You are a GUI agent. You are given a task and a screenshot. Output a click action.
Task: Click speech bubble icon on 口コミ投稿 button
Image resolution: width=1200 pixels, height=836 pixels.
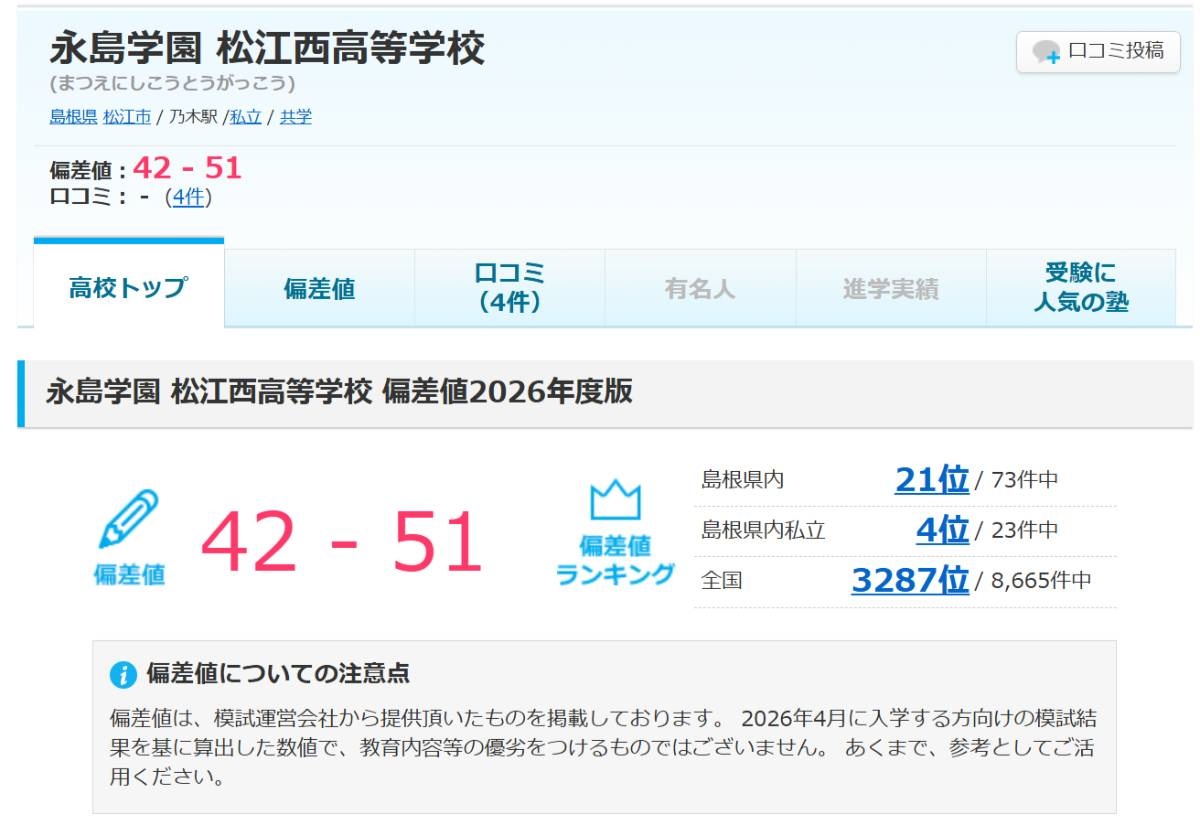coord(1046,53)
